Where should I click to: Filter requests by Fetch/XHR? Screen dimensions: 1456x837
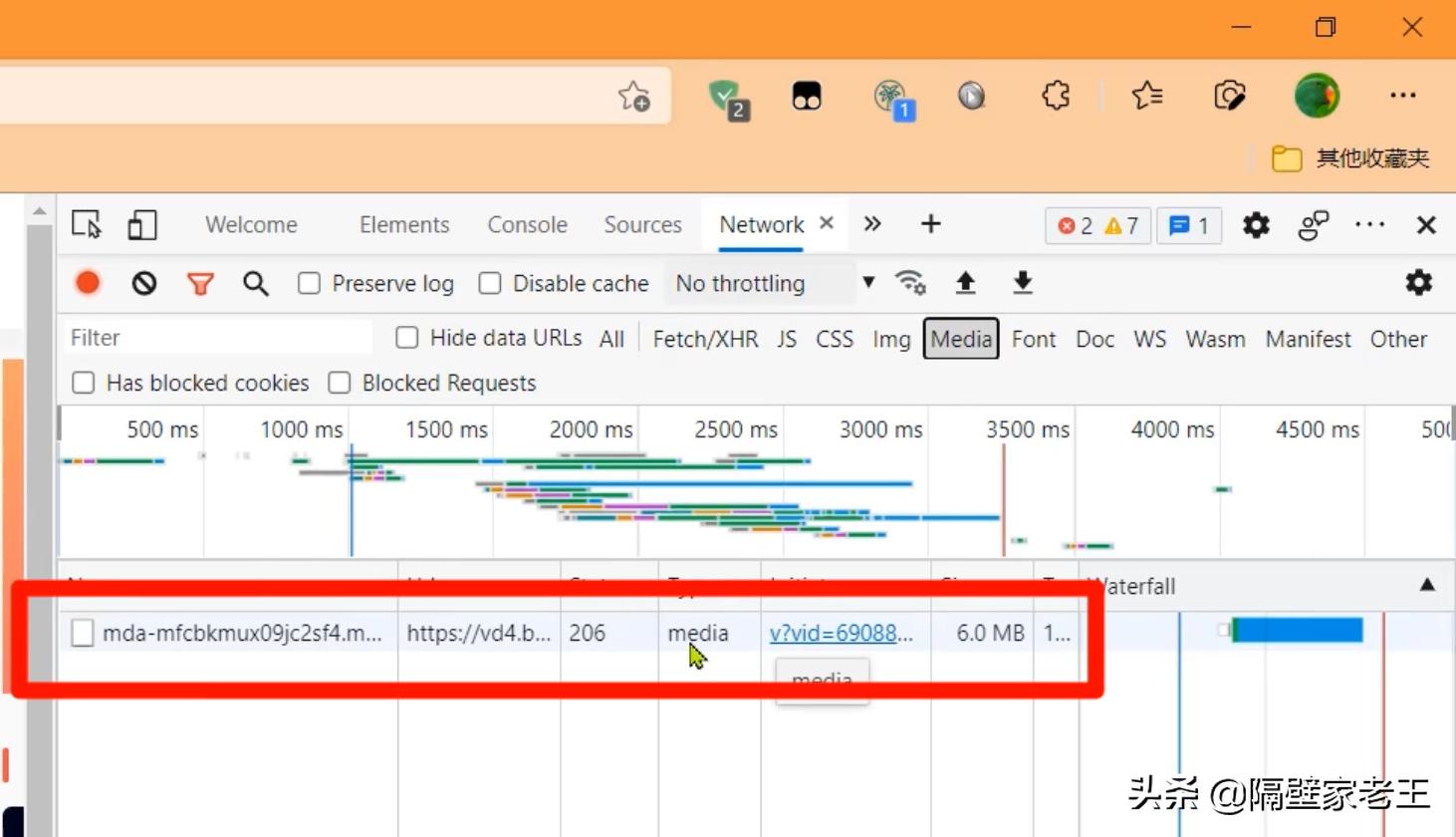click(705, 339)
